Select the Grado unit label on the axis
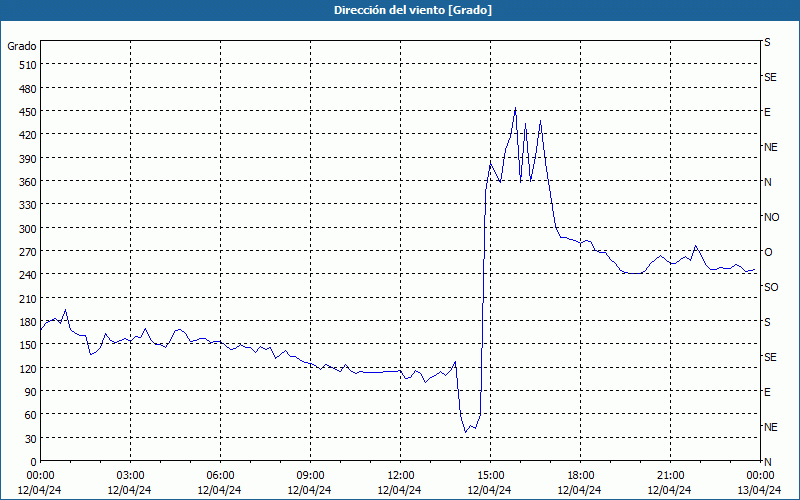The height and width of the screenshot is (500, 800). click(22, 46)
